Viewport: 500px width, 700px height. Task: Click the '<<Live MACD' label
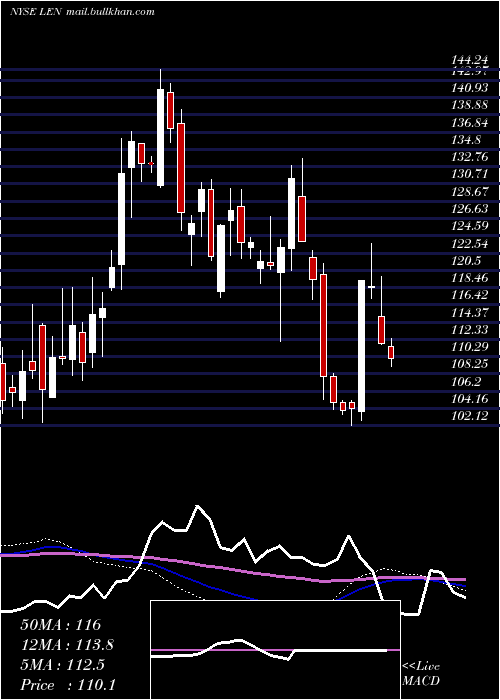(x=421, y=673)
